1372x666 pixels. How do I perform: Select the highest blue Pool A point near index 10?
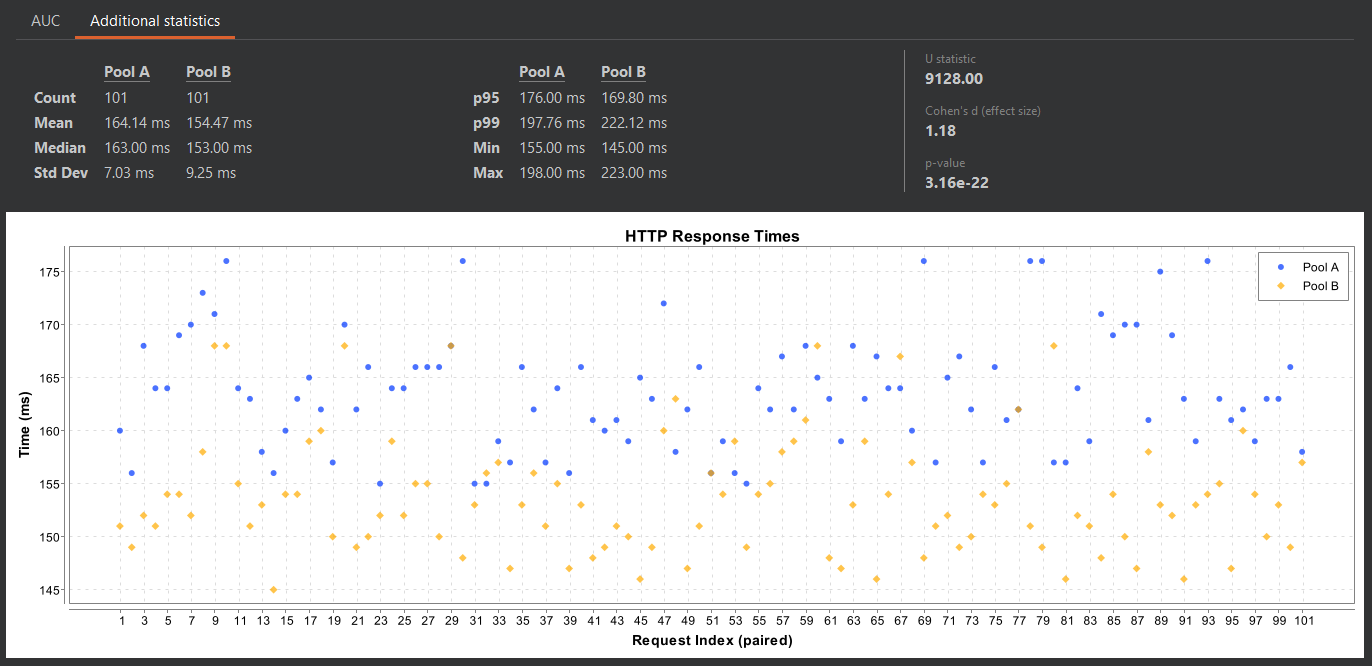[226, 259]
